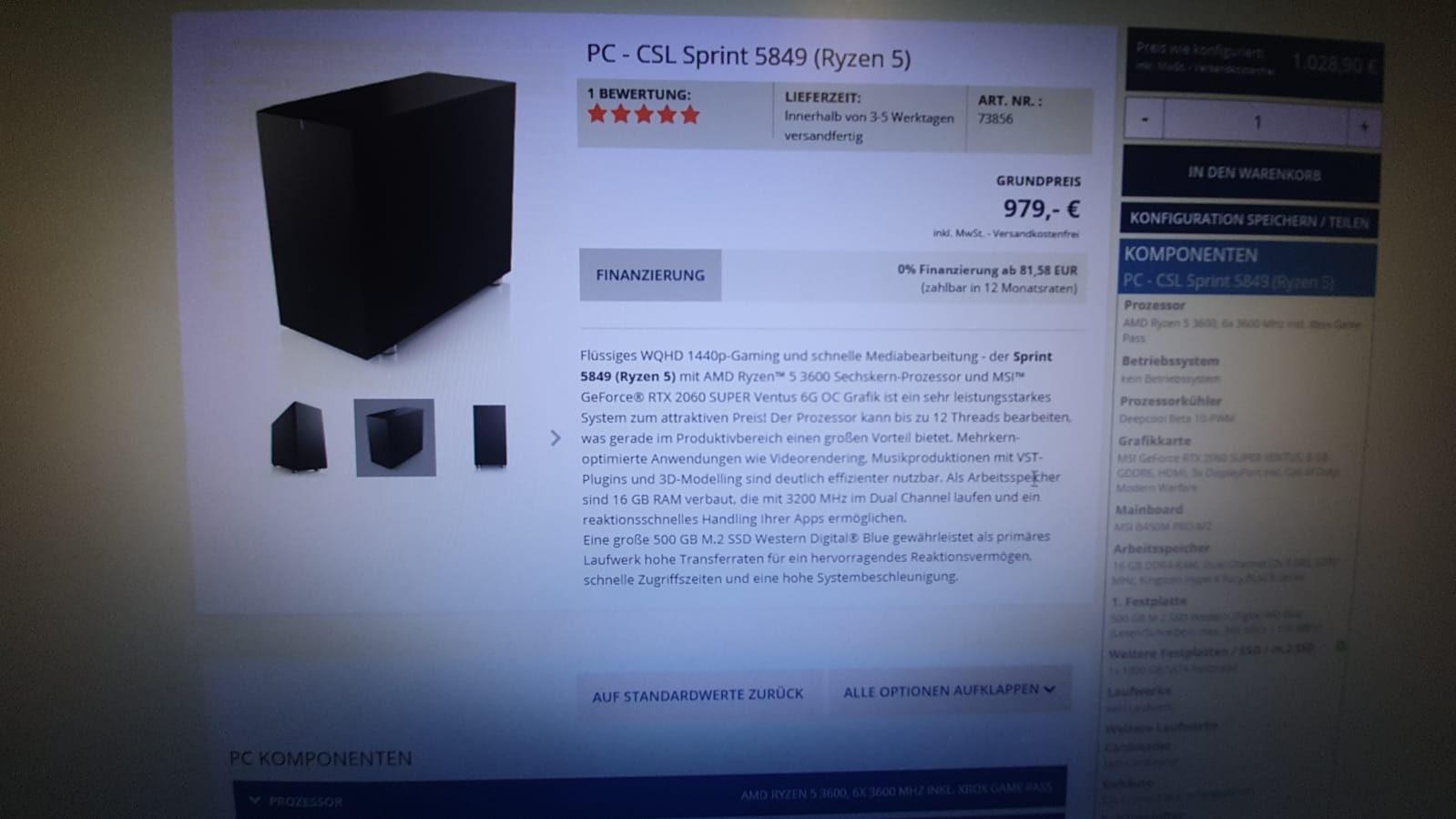Select the front-view case thumbnail
The width and height of the screenshot is (1456, 819).
(489, 436)
